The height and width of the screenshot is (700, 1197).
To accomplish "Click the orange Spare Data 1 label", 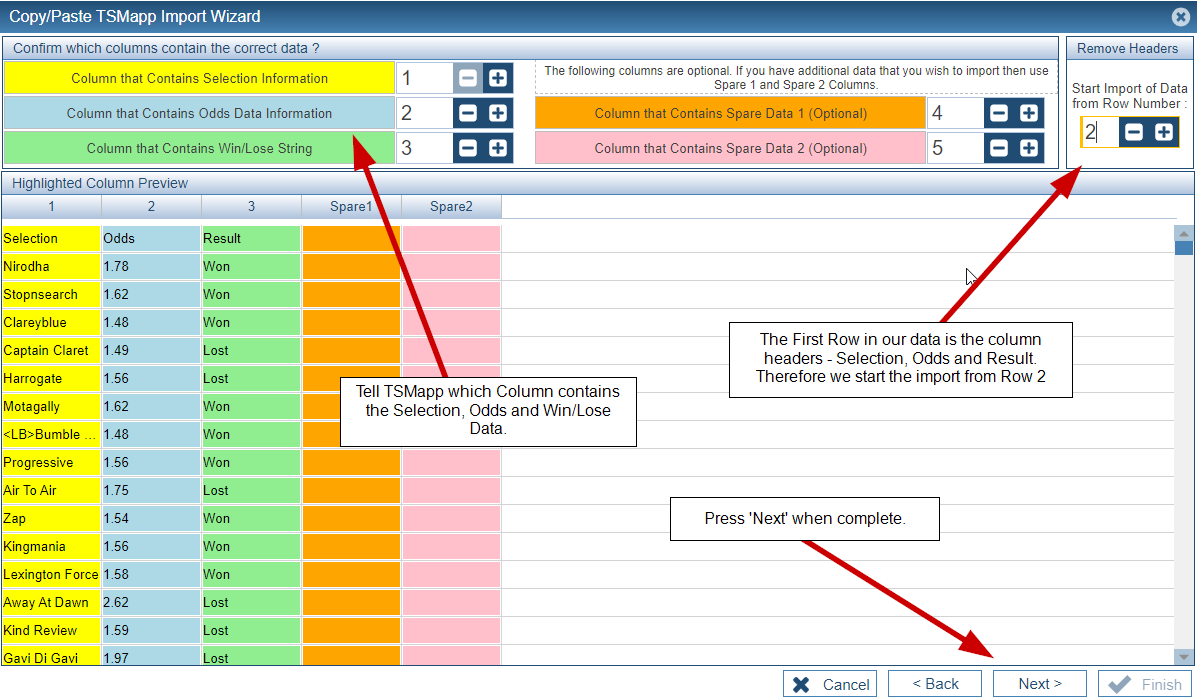I will (x=731, y=113).
